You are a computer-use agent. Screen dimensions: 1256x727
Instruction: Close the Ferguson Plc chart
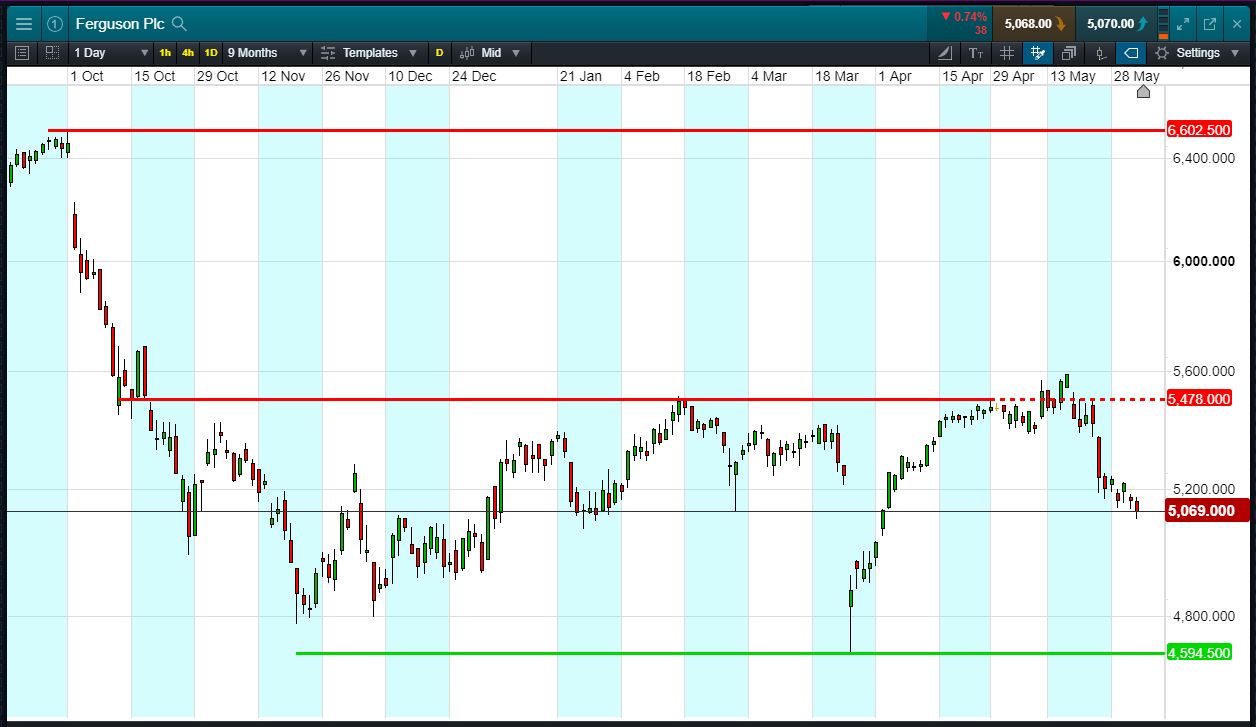point(1236,23)
